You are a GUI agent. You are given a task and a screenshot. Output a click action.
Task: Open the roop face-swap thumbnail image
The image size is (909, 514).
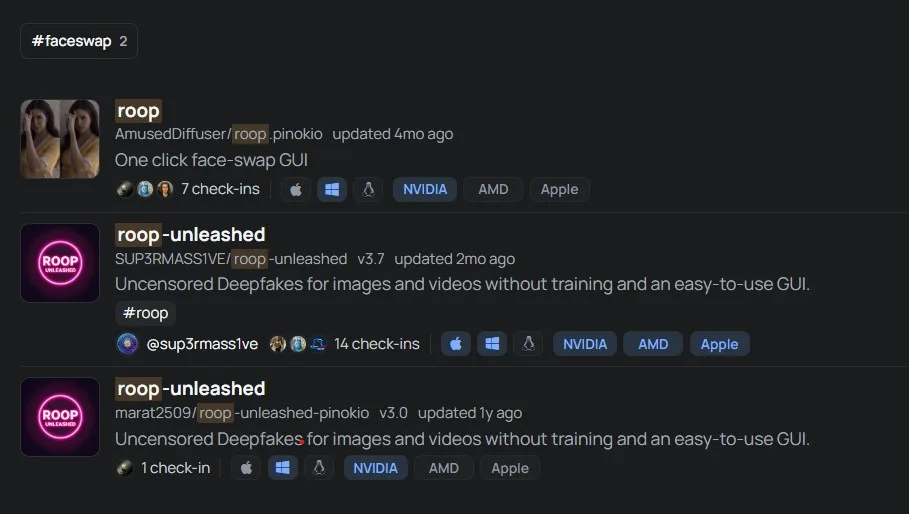(x=60, y=139)
